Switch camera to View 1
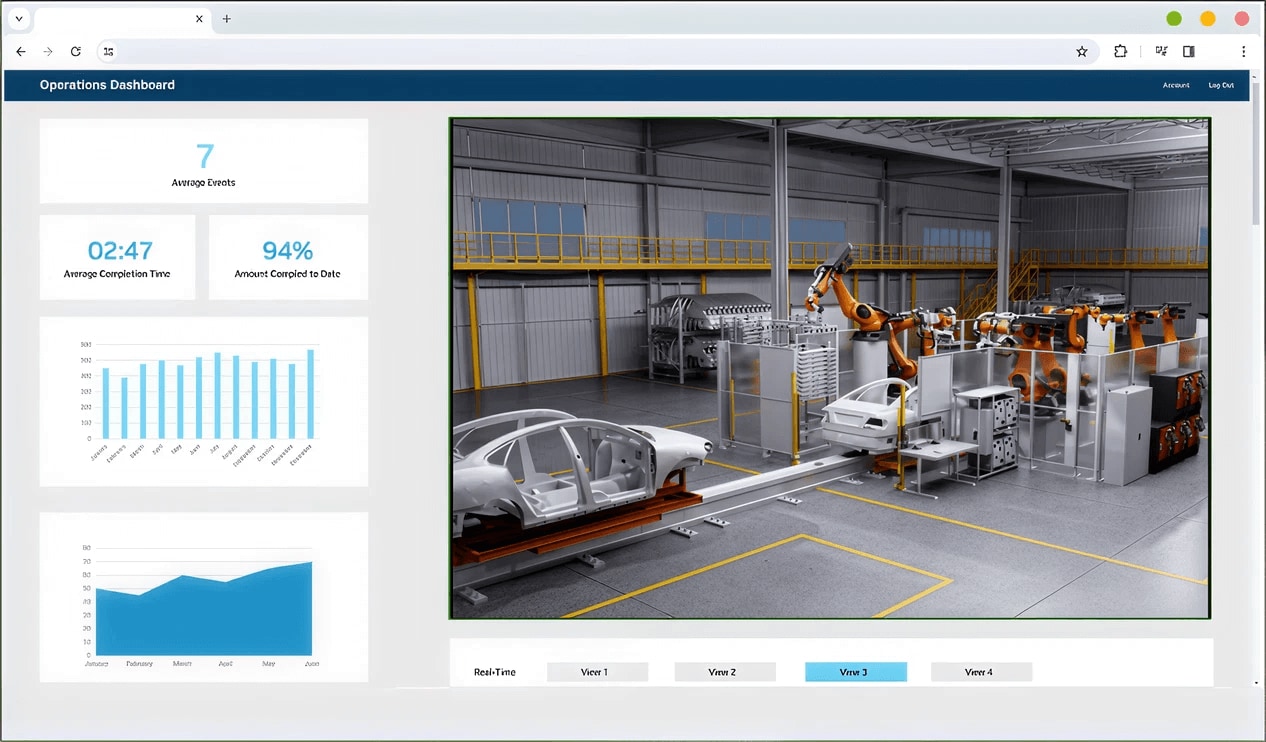Image resolution: width=1266 pixels, height=742 pixels. click(x=597, y=672)
